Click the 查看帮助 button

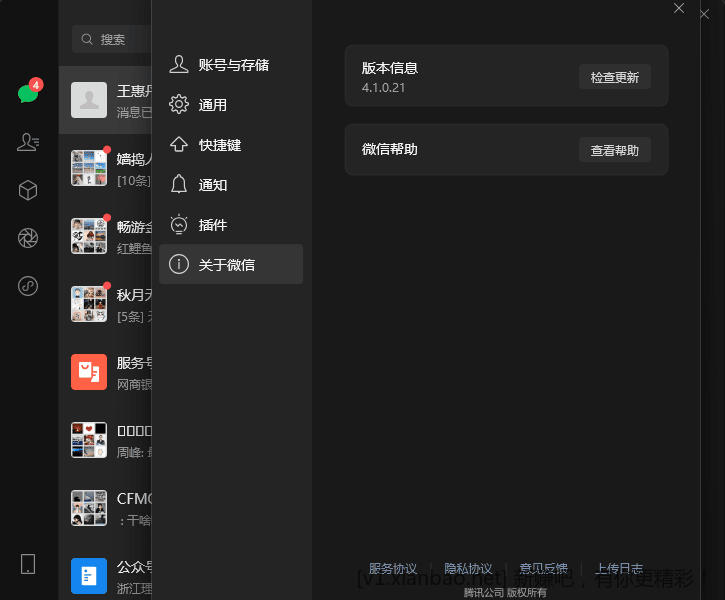point(614,150)
